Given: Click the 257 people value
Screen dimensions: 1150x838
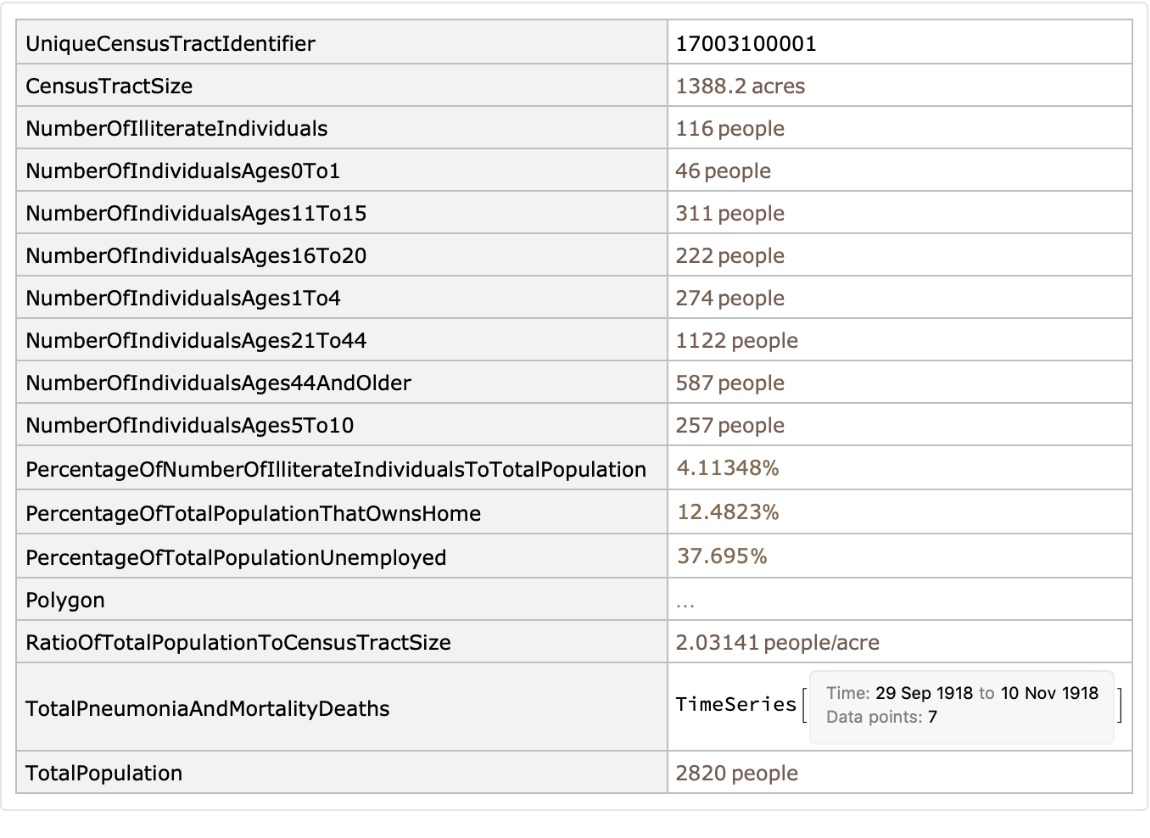Looking at the screenshot, I should pos(730,427).
